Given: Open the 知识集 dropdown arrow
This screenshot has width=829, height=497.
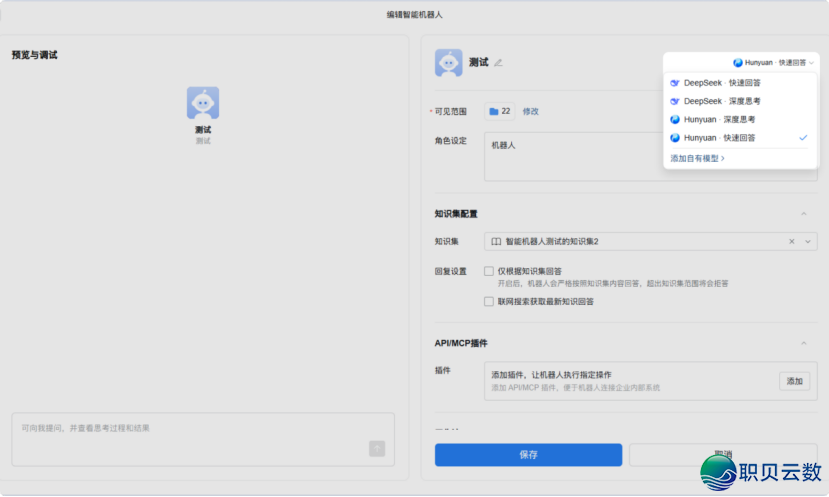Looking at the screenshot, I should click(808, 242).
